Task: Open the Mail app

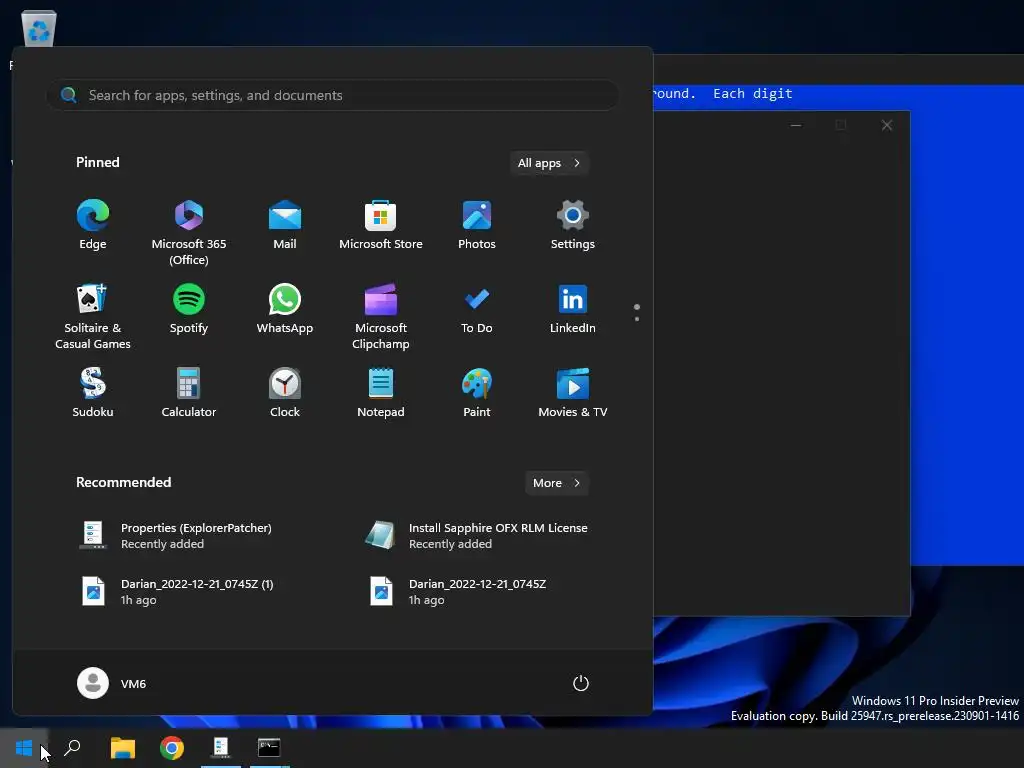Action: [285, 225]
